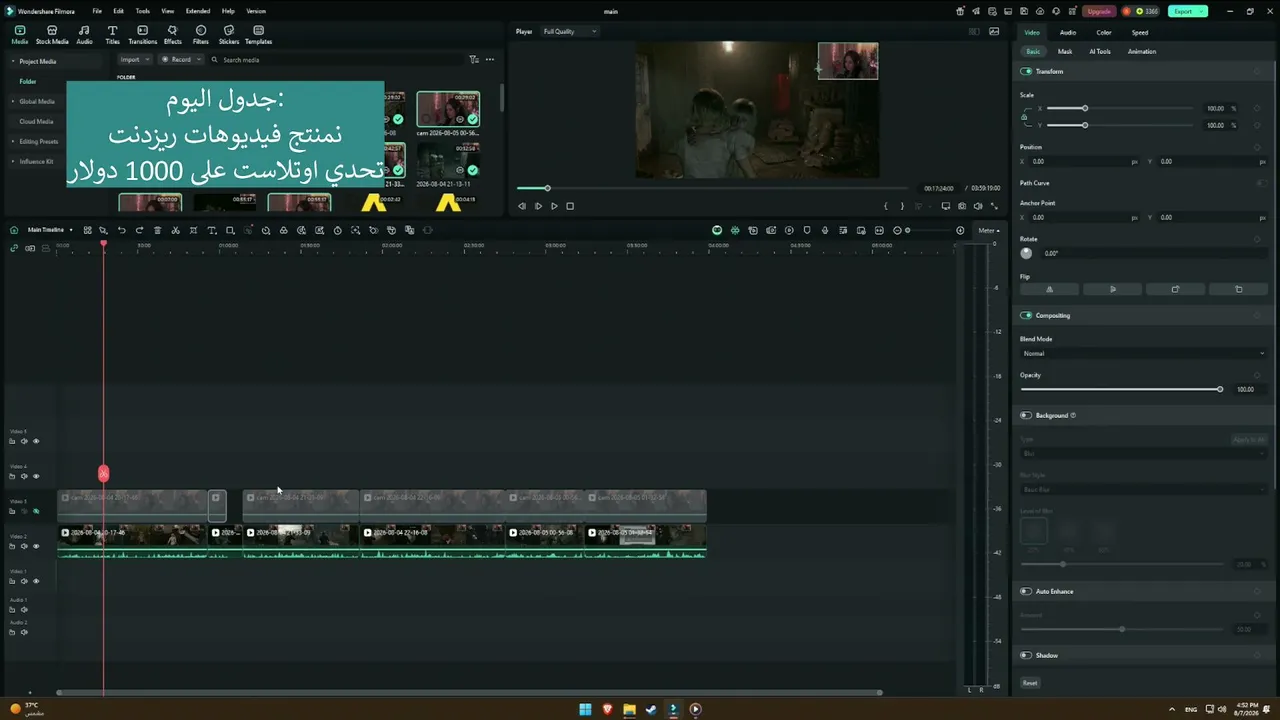
Task: Open the Record dropdown
Action: [x=181, y=60]
